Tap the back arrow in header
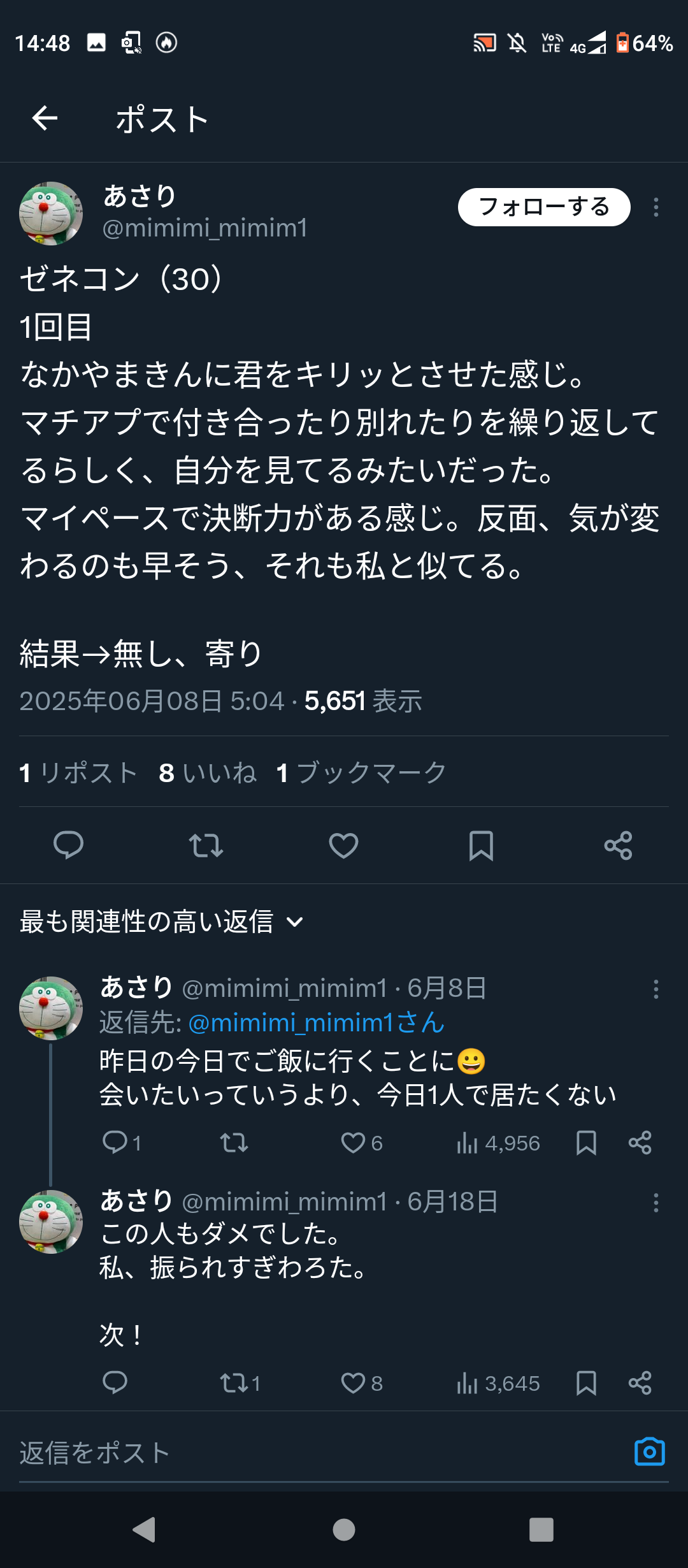688x1568 pixels. point(45,119)
